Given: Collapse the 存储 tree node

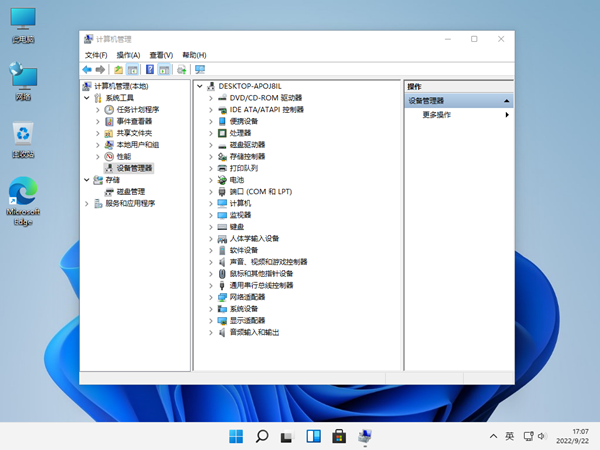Looking at the screenshot, I should tap(87, 180).
